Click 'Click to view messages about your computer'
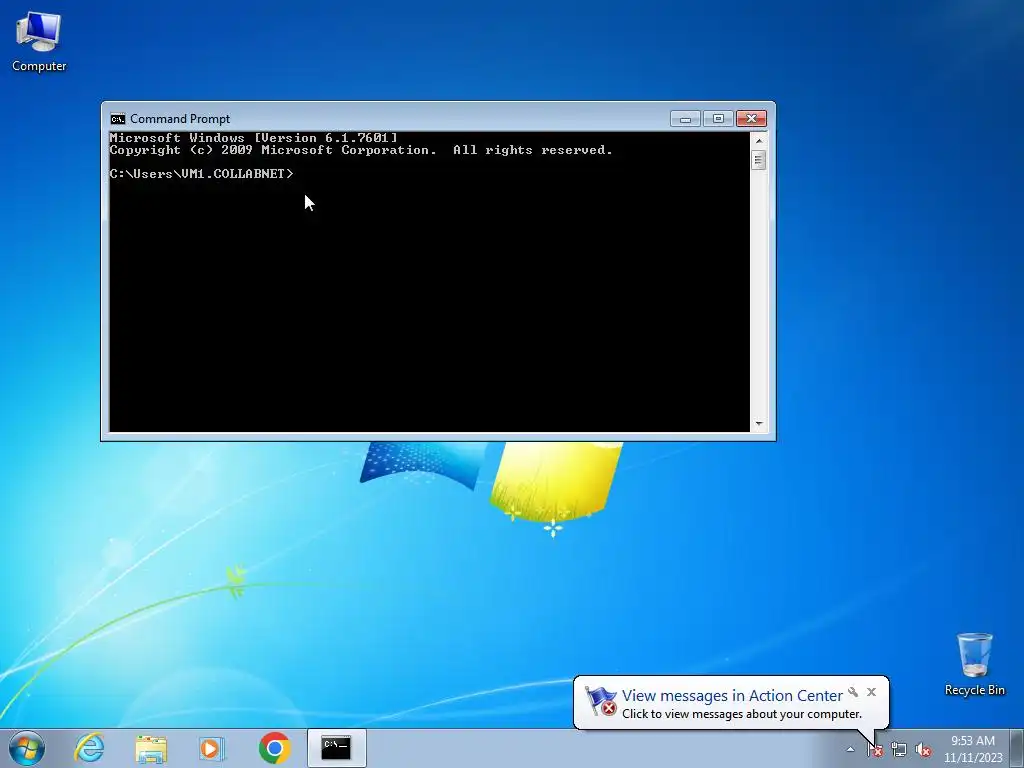The width and height of the screenshot is (1024, 768). 741,714
